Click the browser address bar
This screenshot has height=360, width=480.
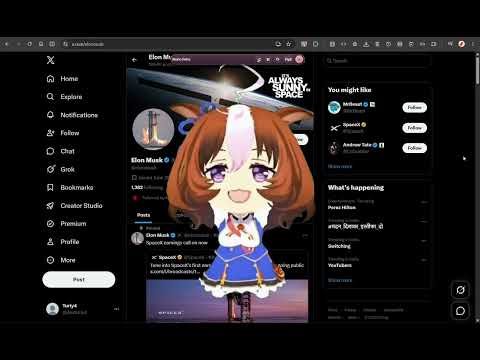pos(167,44)
